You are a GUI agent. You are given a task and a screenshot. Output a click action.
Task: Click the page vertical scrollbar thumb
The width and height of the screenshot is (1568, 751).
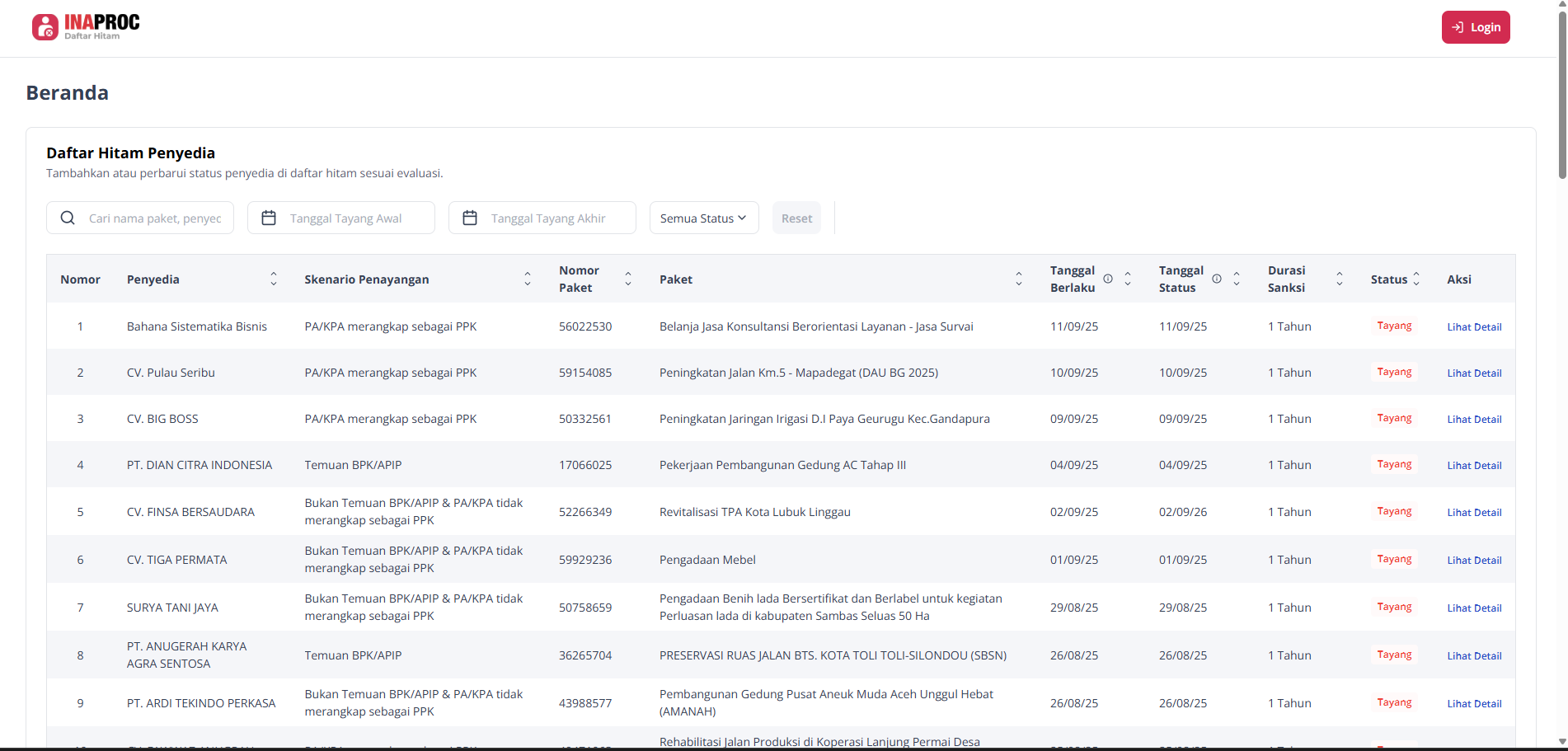pos(1561,91)
